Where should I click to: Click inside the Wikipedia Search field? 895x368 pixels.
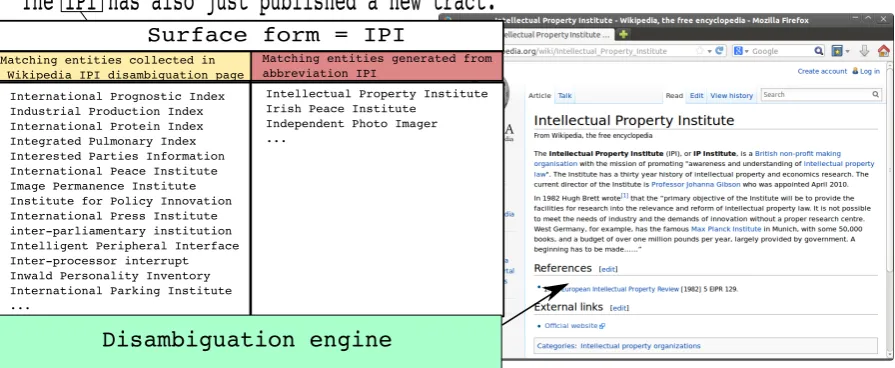[816, 95]
